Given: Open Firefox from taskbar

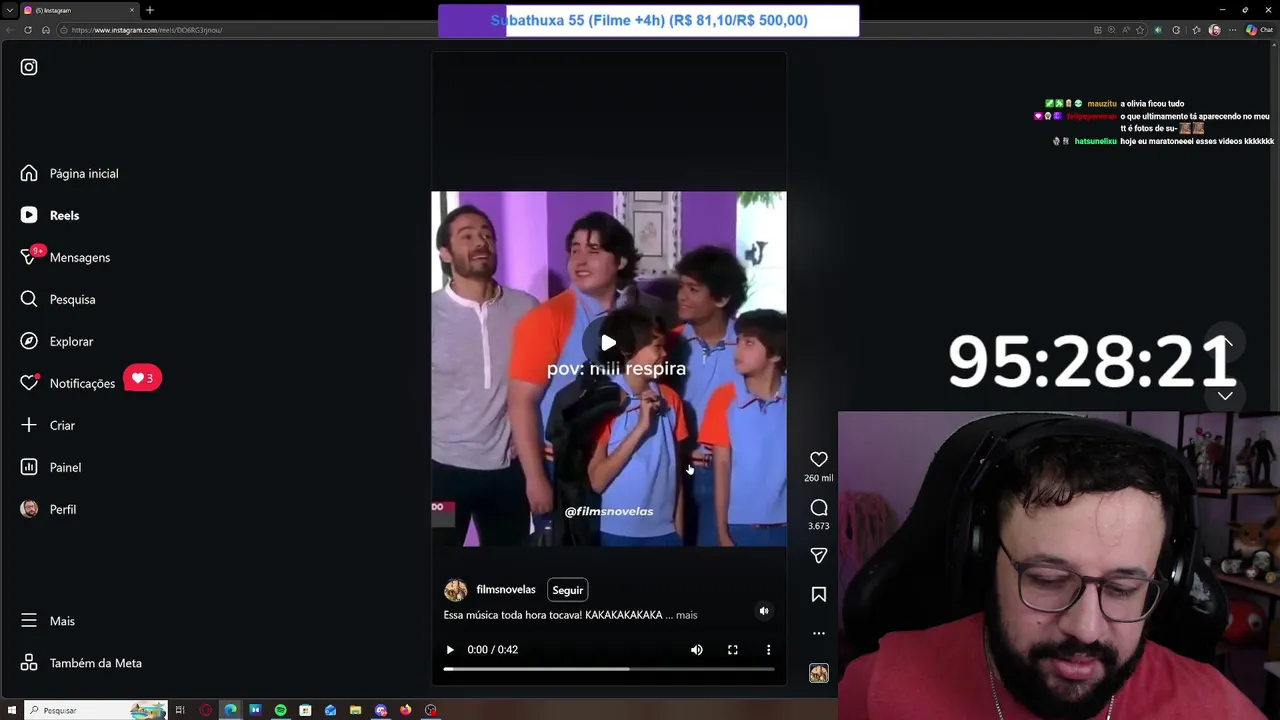Looking at the screenshot, I should (x=405, y=710).
